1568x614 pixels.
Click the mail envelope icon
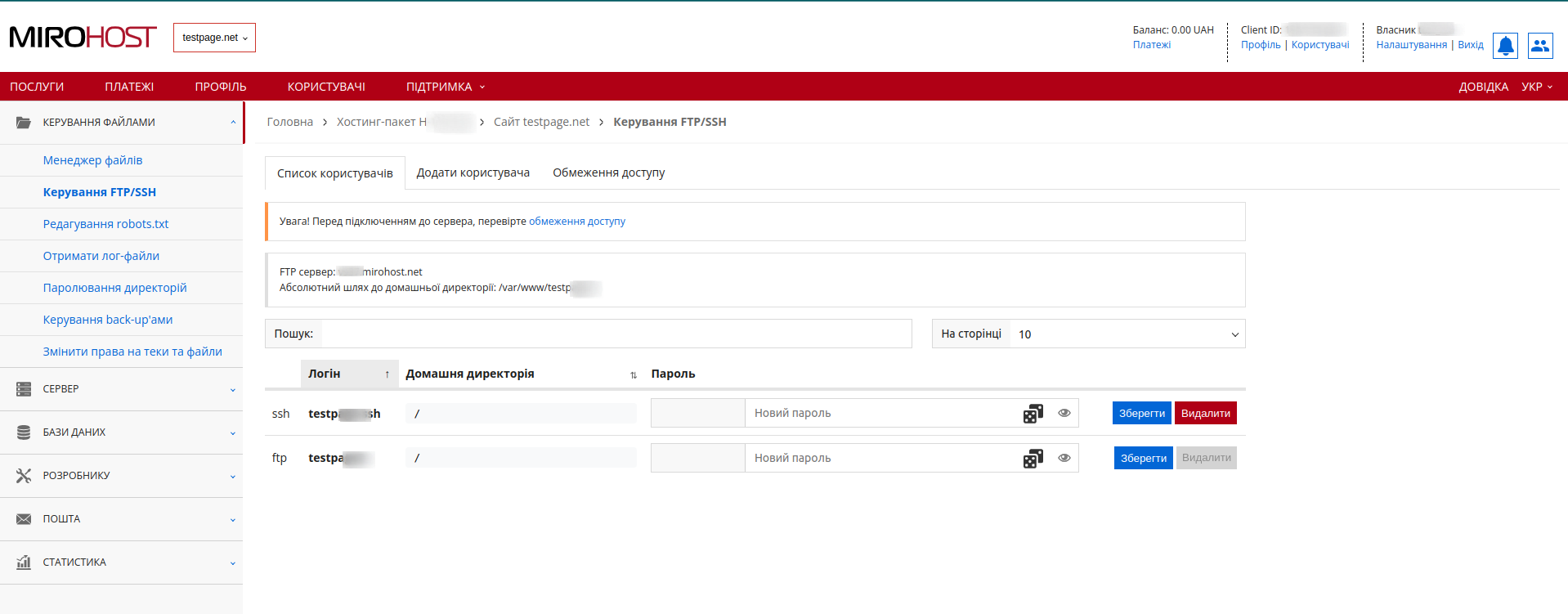click(x=24, y=519)
